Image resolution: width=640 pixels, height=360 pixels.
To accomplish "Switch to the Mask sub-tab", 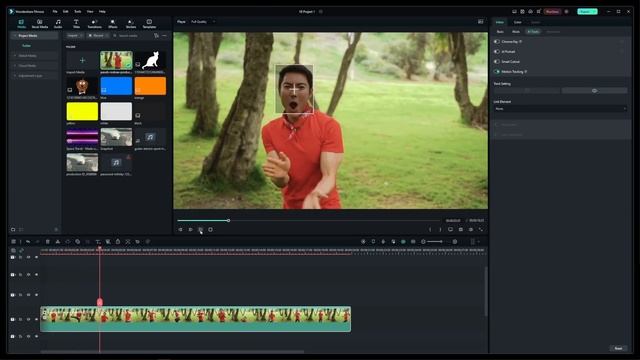I will 516,31.
